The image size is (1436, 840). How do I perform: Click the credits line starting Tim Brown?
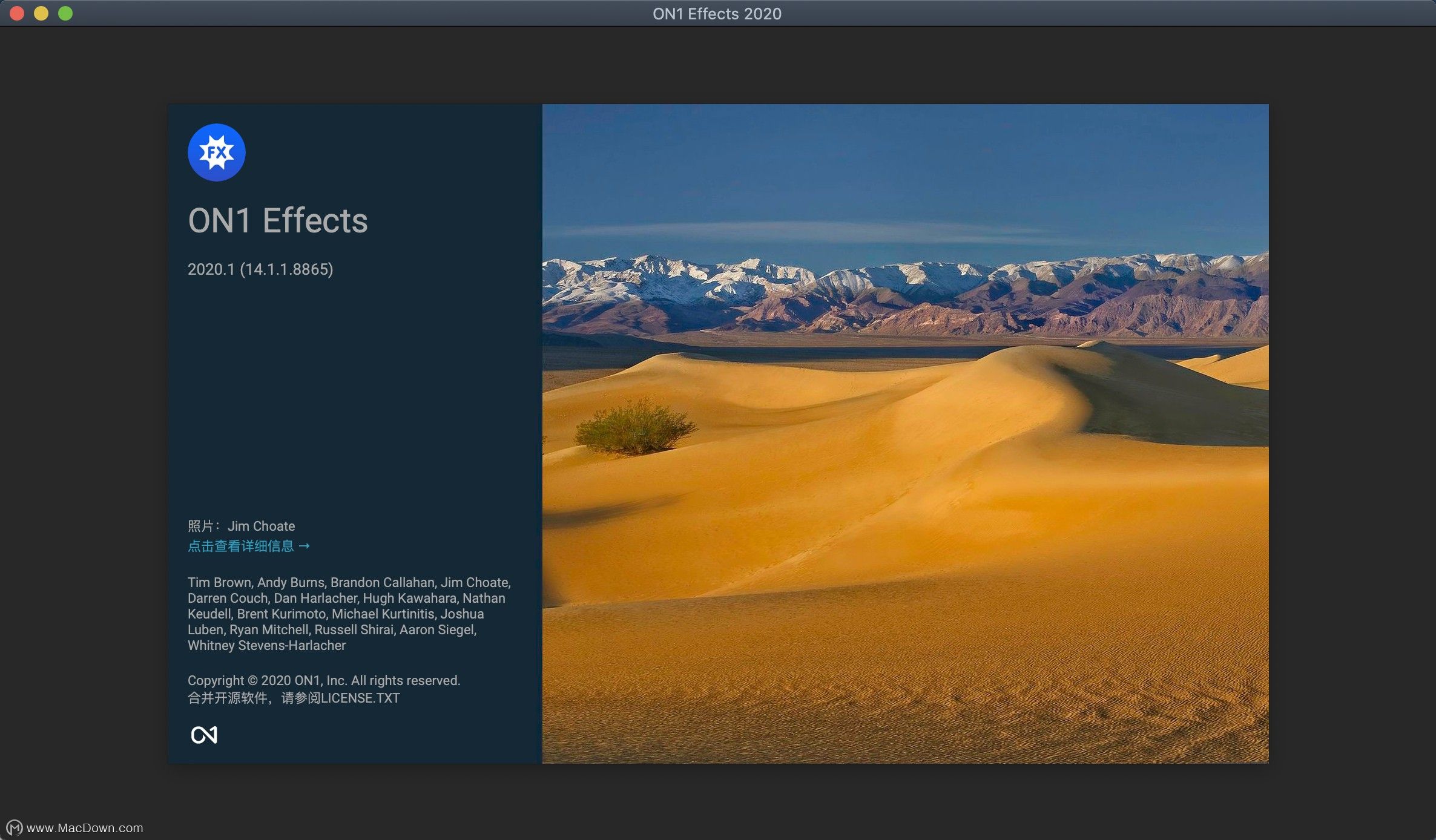(x=349, y=582)
